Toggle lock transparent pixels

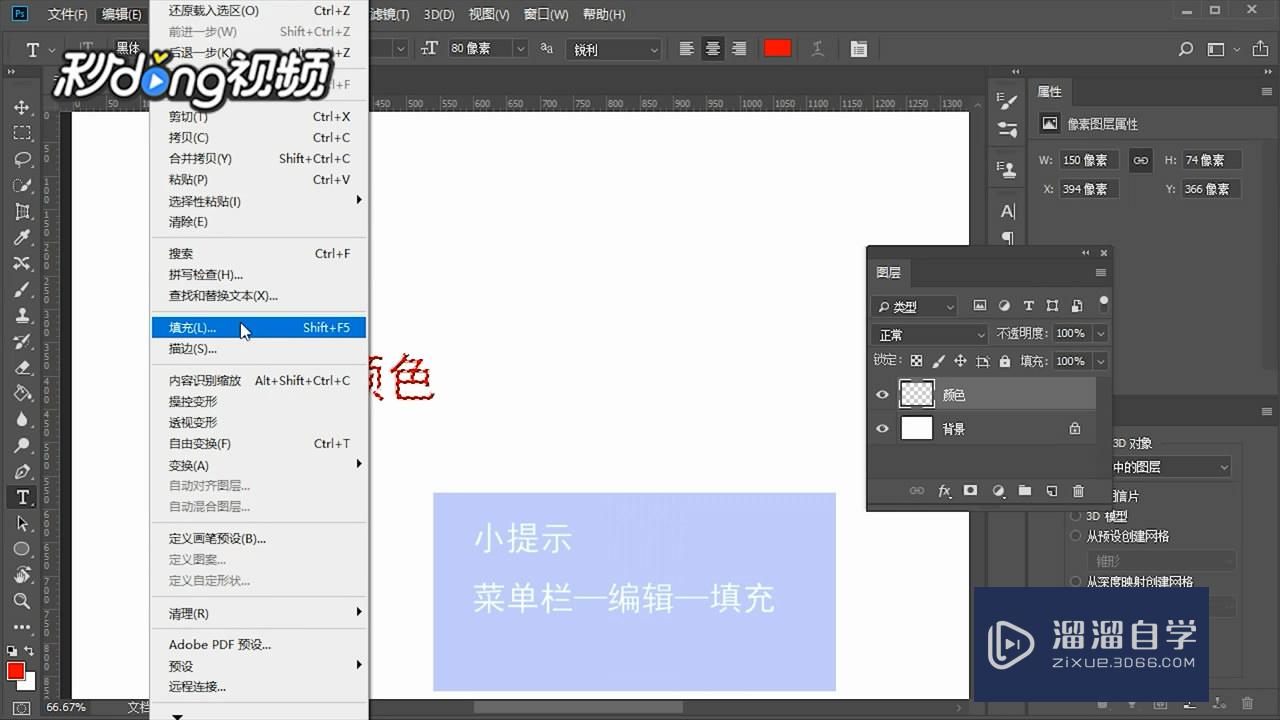[916, 361]
